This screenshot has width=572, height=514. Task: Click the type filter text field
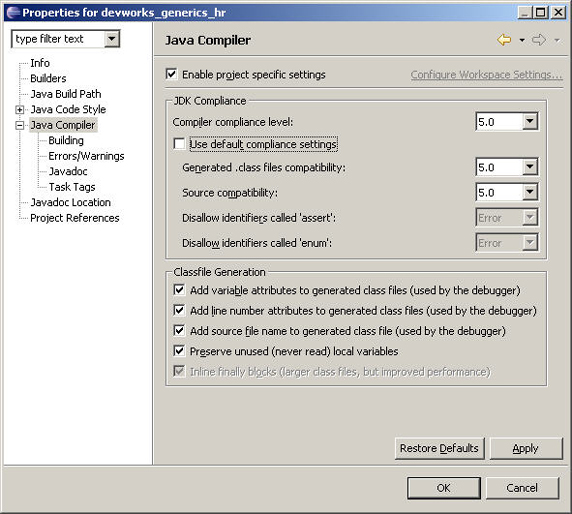click(59, 39)
